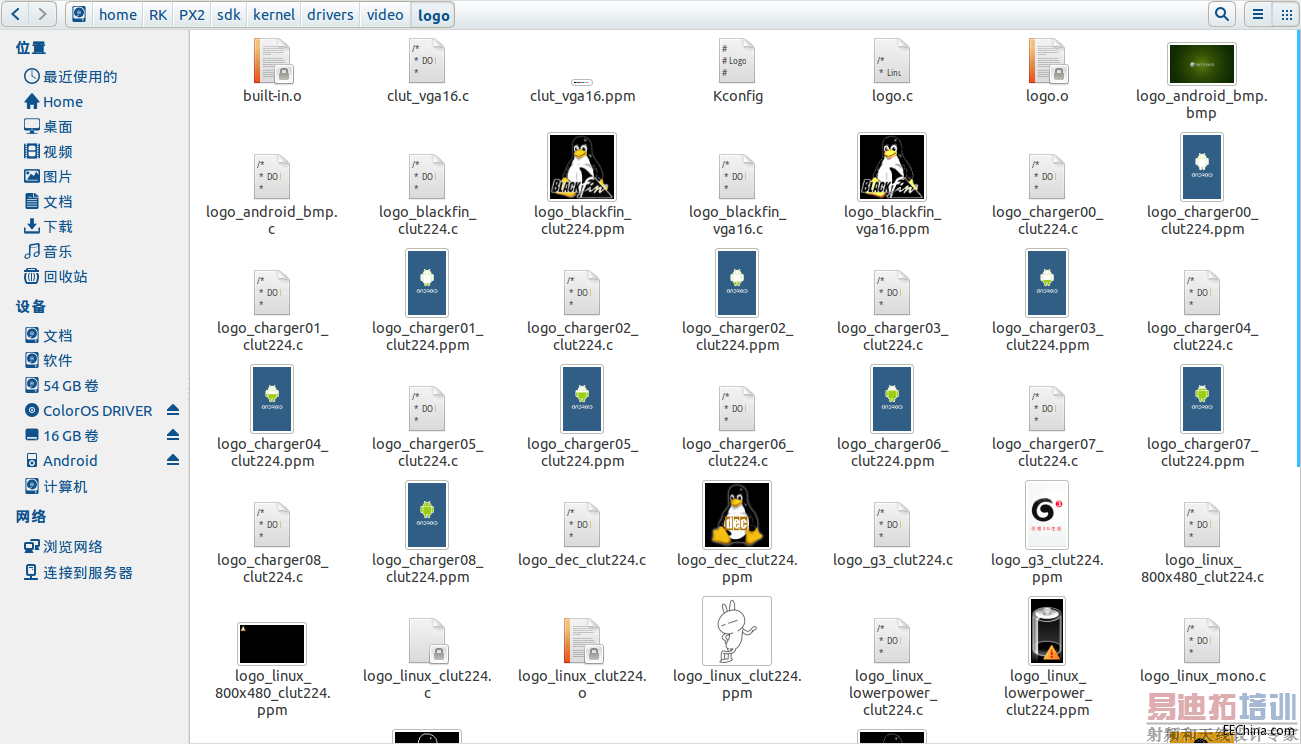Click the disk root icon in path bar
The image size is (1301, 744).
click(79, 14)
